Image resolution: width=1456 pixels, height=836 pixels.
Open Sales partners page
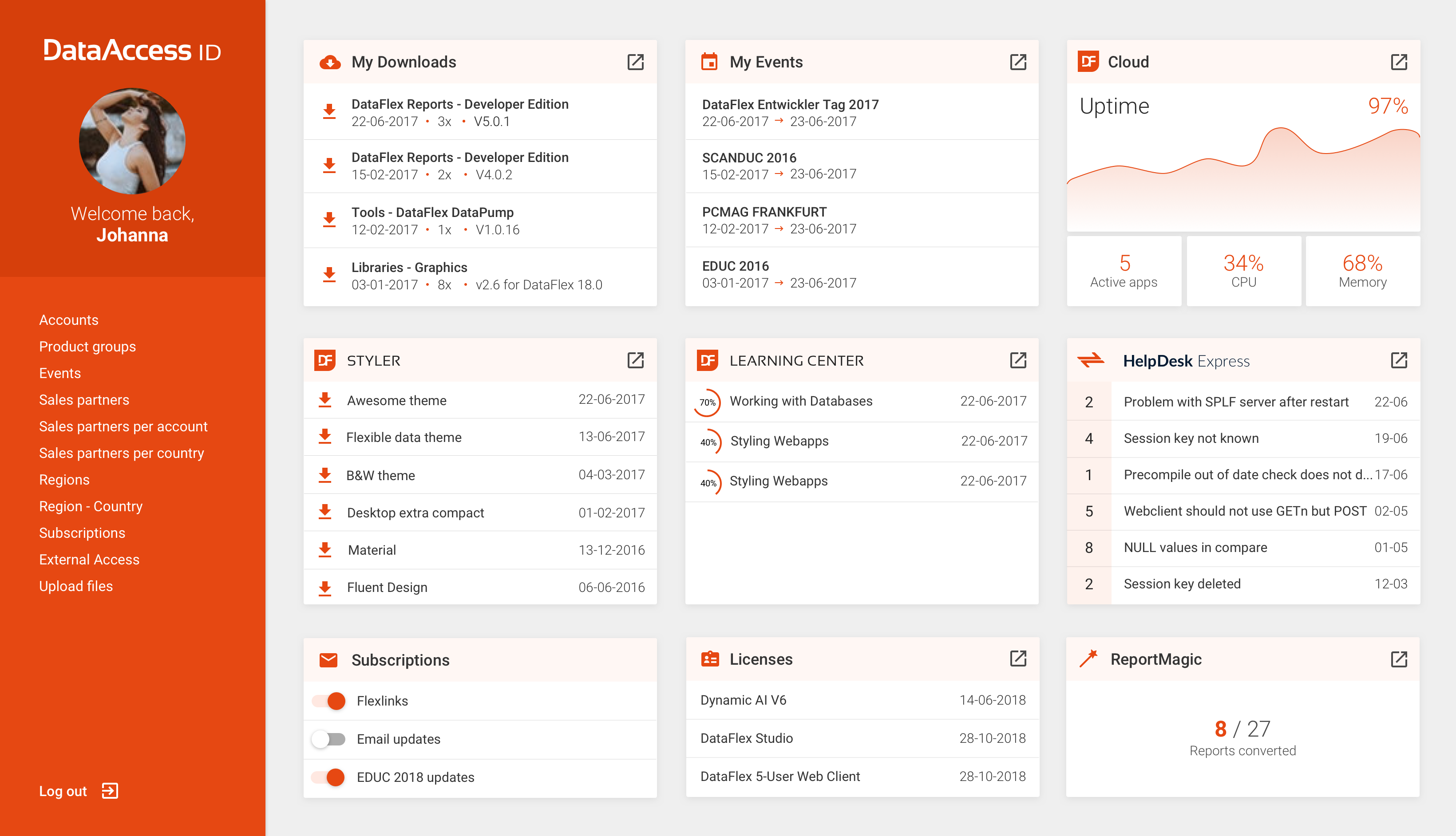[x=84, y=400]
